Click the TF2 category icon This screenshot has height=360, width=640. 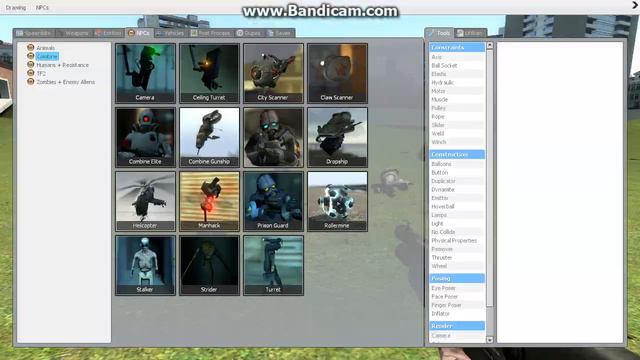(31, 73)
